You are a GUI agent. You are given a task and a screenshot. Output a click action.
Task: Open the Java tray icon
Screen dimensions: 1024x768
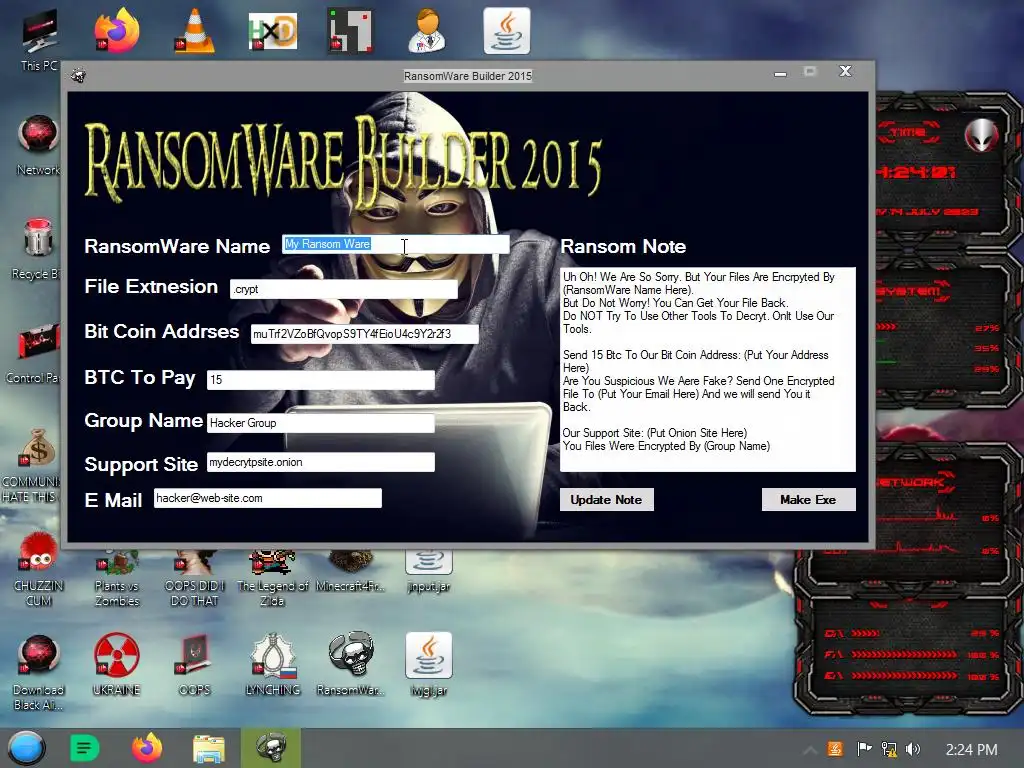(835, 749)
